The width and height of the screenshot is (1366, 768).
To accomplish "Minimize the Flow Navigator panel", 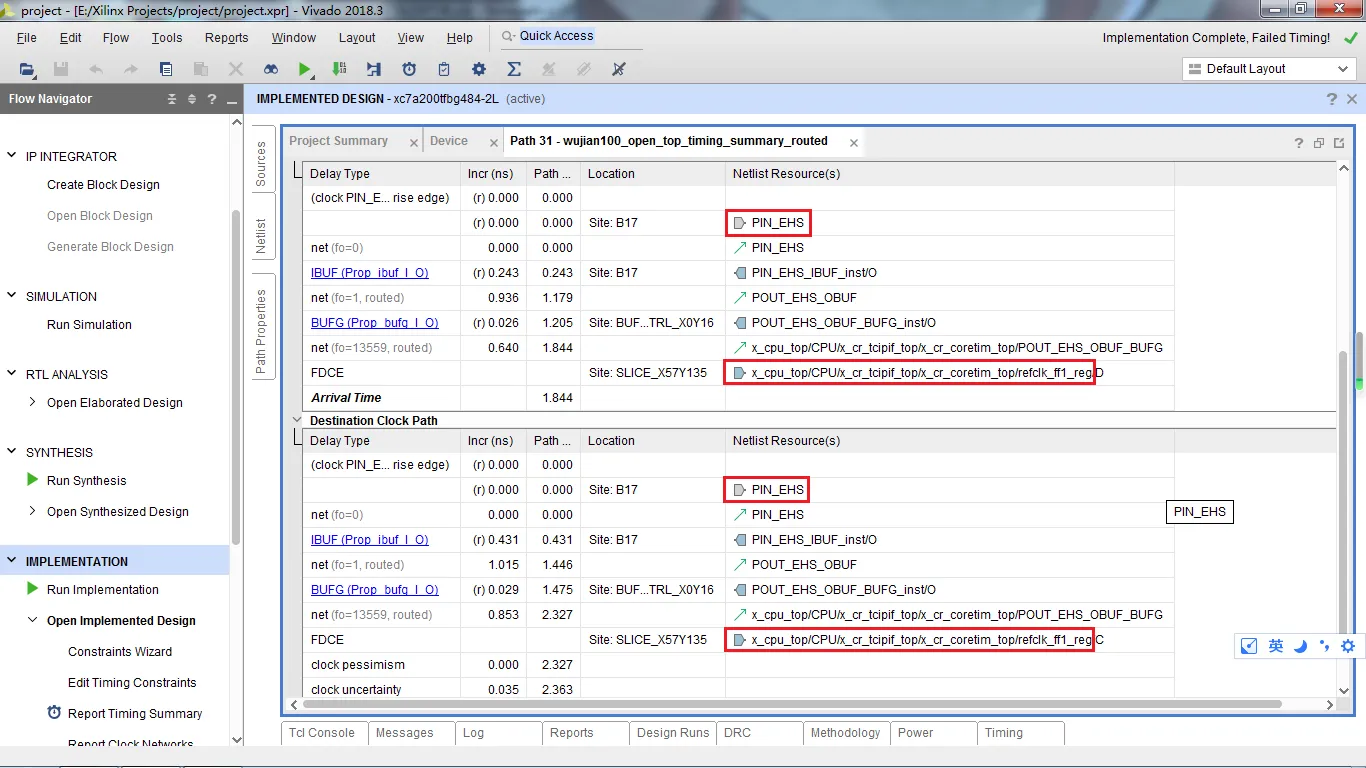I will coord(232,100).
